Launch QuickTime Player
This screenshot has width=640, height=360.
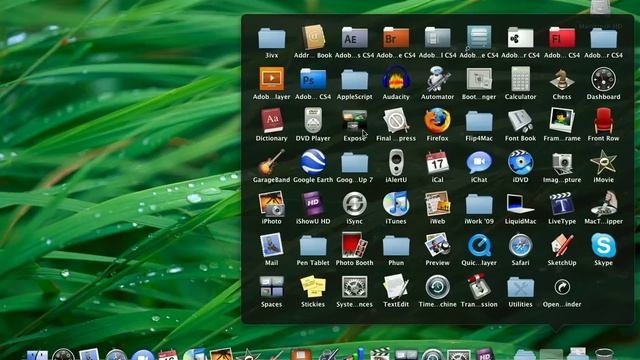click(x=479, y=246)
